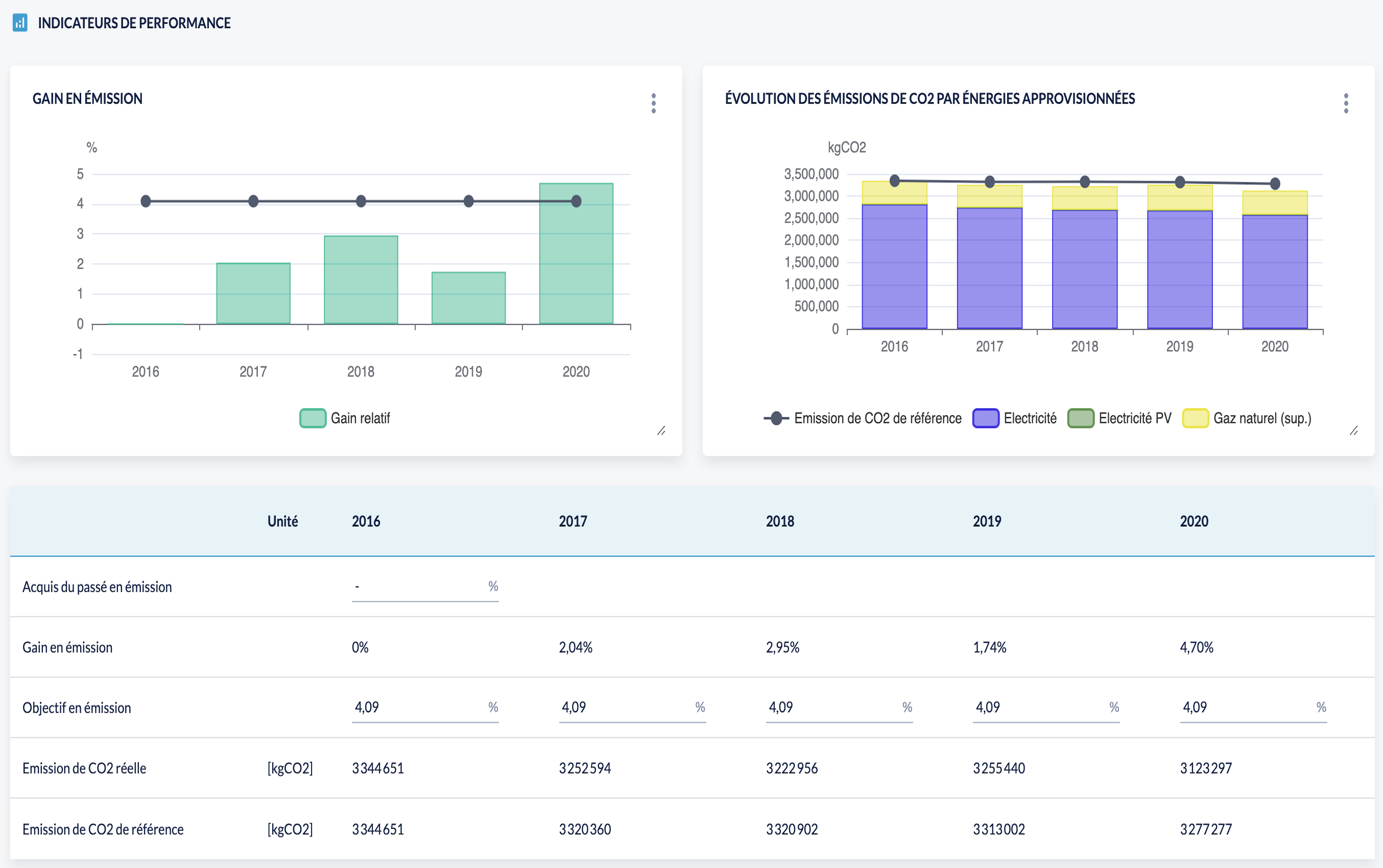1383x868 pixels.
Task: Click the 3 320 902 reference emission value
Action: 792,830
